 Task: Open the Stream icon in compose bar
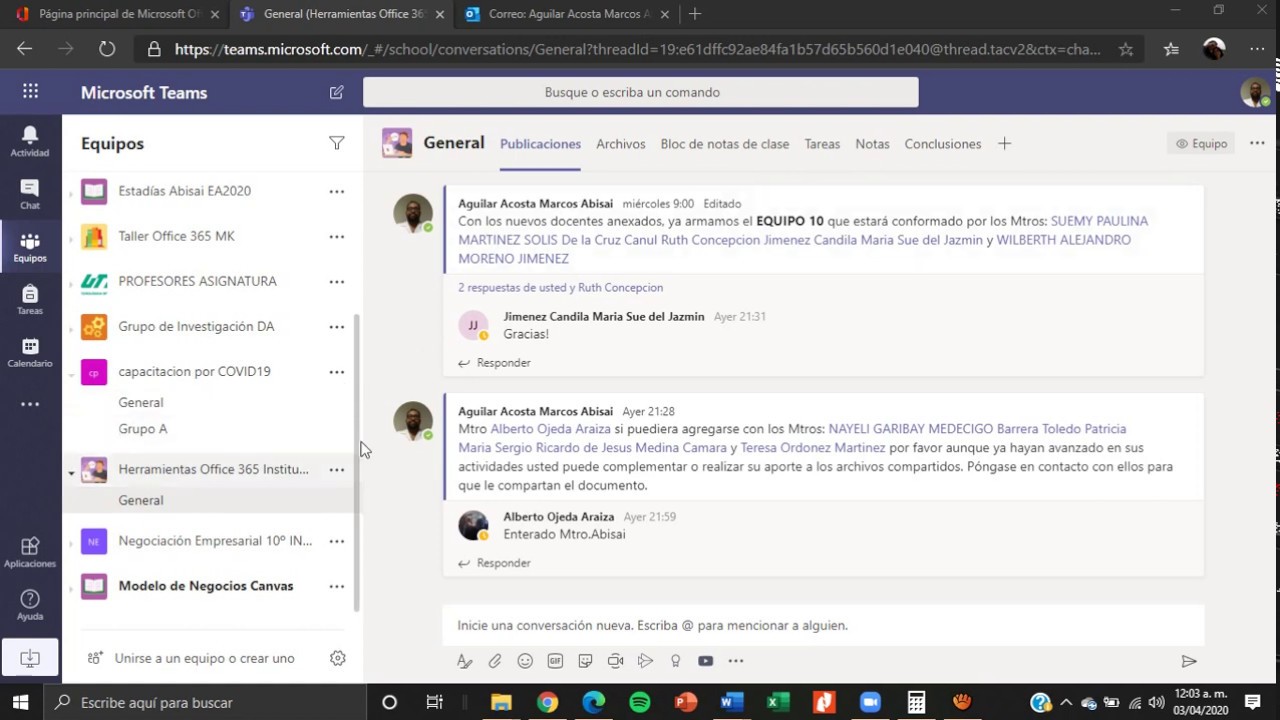(645, 661)
